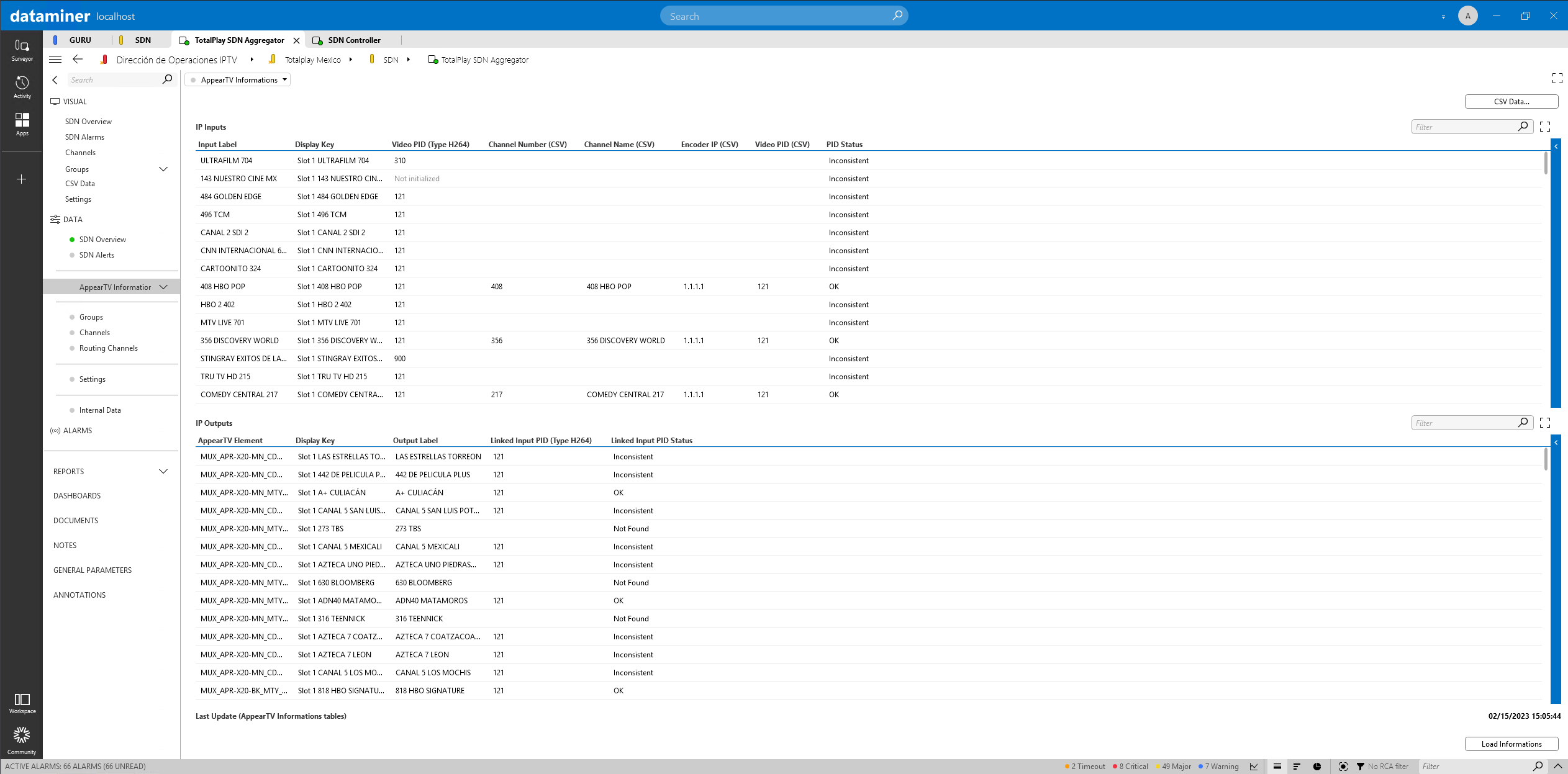This screenshot has height=774, width=1568.
Task: Select the SDN Alerts data page
Action: 96,255
